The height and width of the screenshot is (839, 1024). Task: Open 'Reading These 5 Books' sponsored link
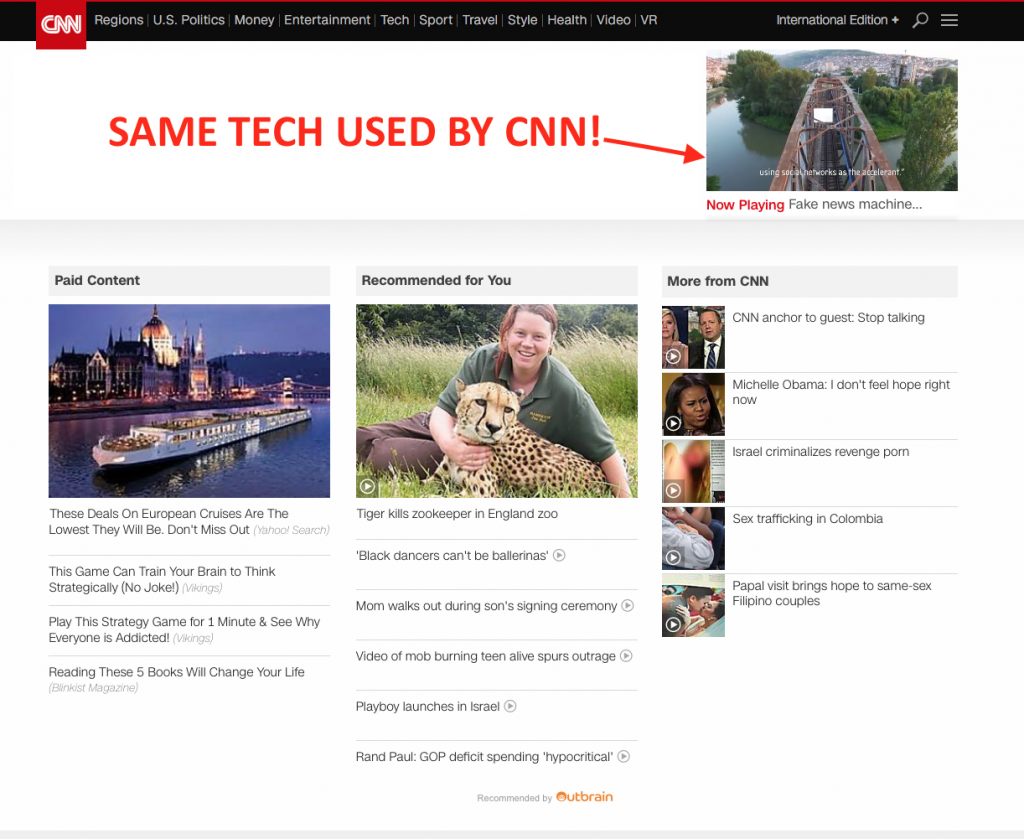(177, 672)
